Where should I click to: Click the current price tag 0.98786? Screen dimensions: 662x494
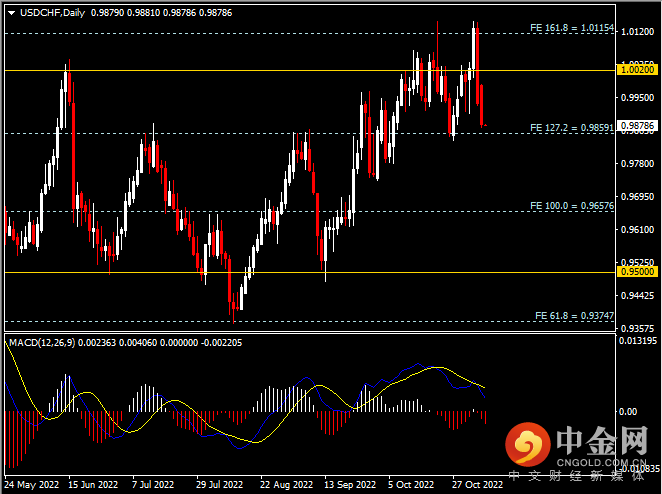click(637, 125)
